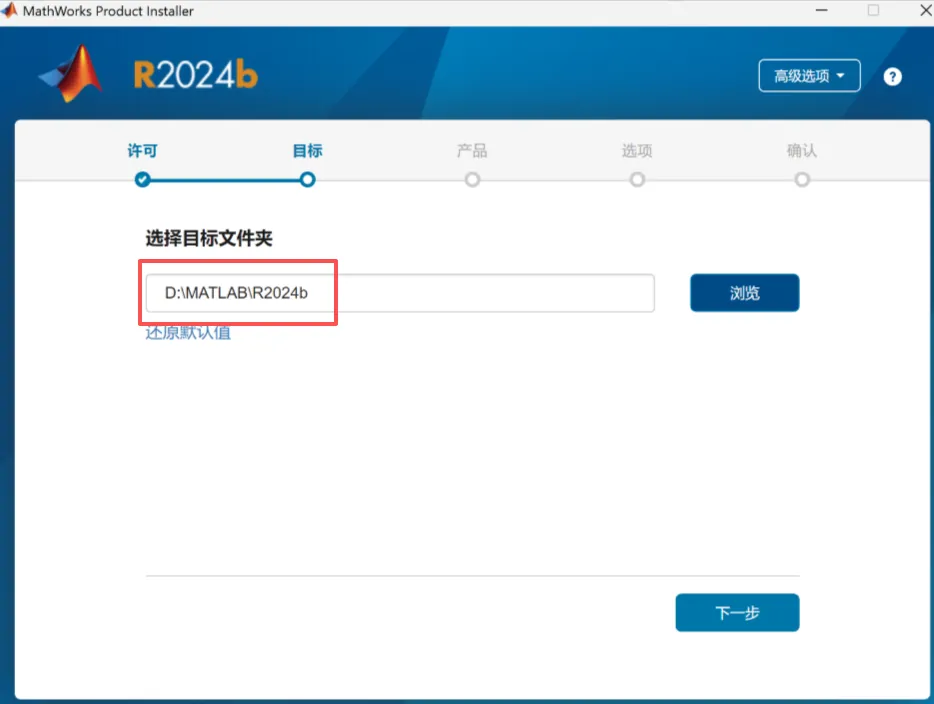
Task: Click the 选项 progress circle
Action: [x=637, y=179]
